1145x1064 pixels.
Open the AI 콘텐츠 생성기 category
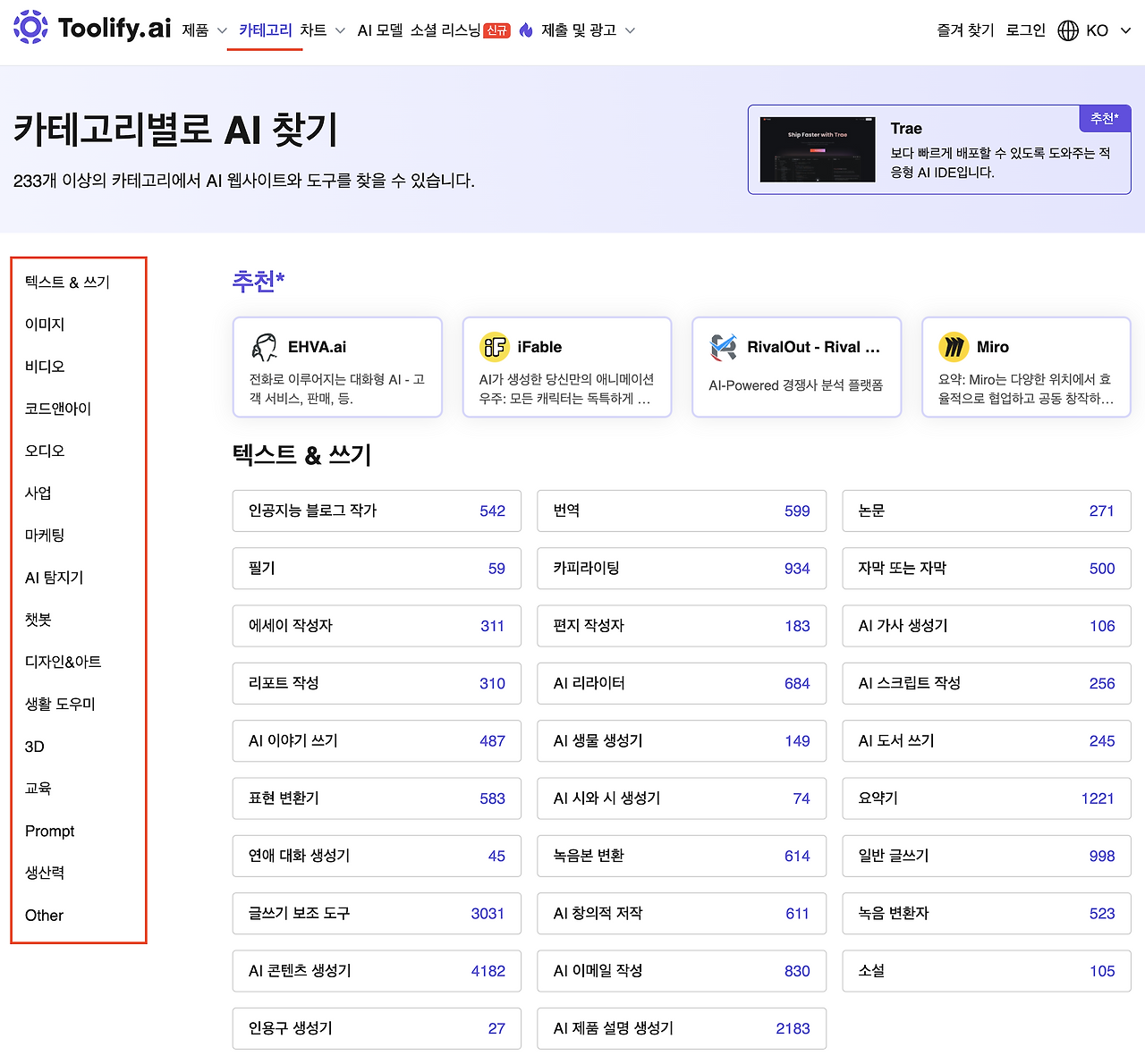[x=377, y=971]
